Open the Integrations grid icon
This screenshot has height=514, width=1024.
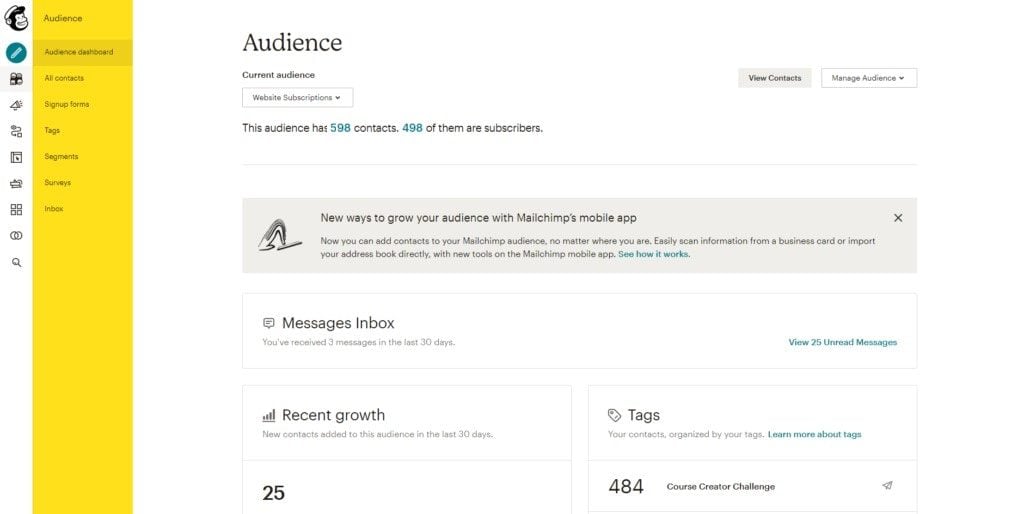[x=16, y=209]
